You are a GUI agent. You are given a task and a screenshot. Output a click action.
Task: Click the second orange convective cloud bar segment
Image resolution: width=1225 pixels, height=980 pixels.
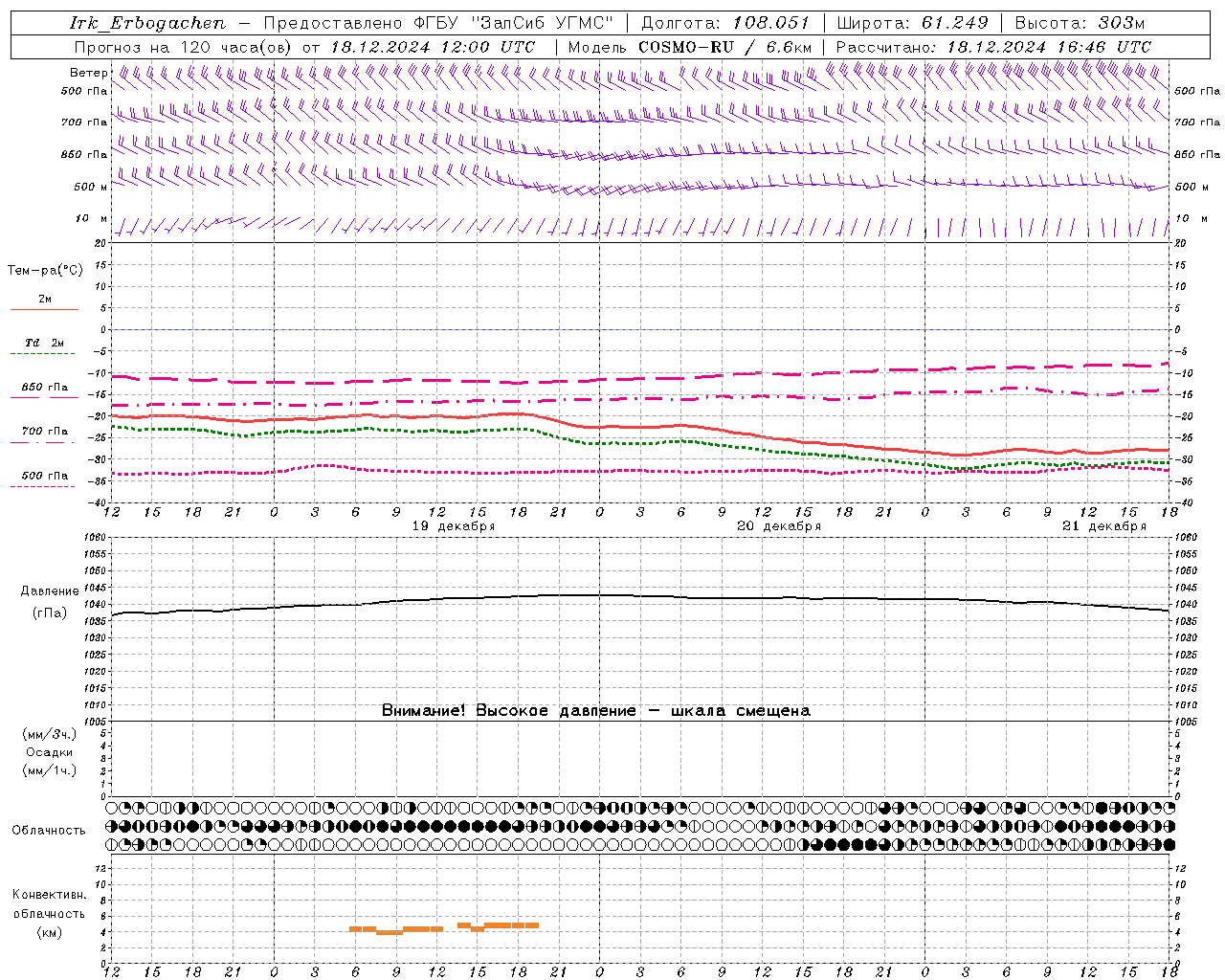[498, 925]
